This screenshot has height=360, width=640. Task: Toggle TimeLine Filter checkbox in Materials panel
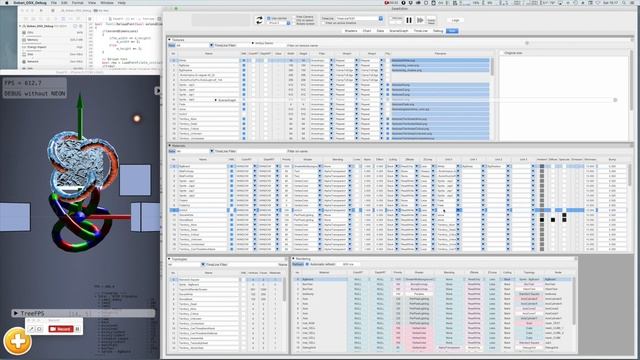tap(211, 151)
